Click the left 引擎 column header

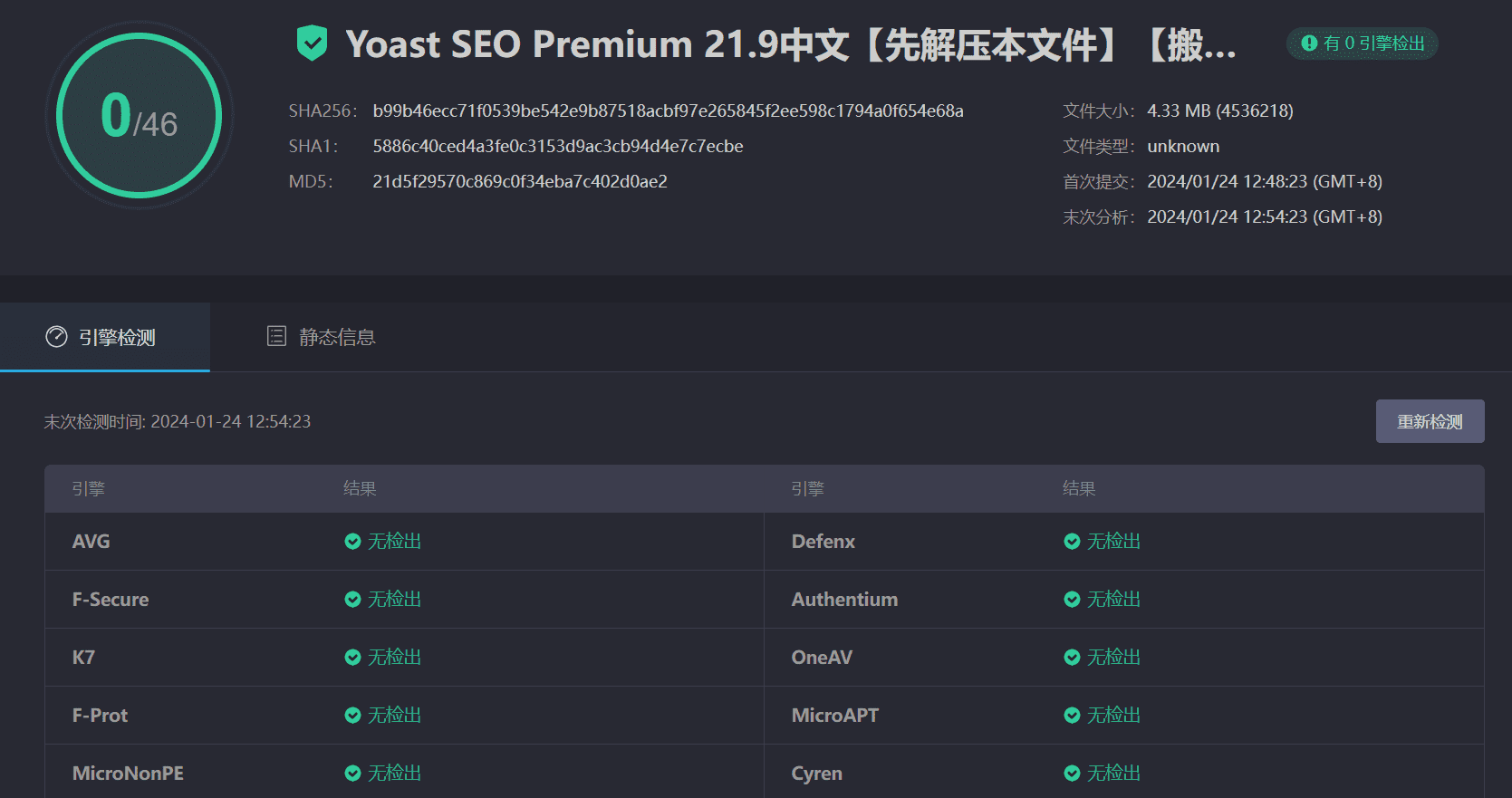click(x=89, y=488)
